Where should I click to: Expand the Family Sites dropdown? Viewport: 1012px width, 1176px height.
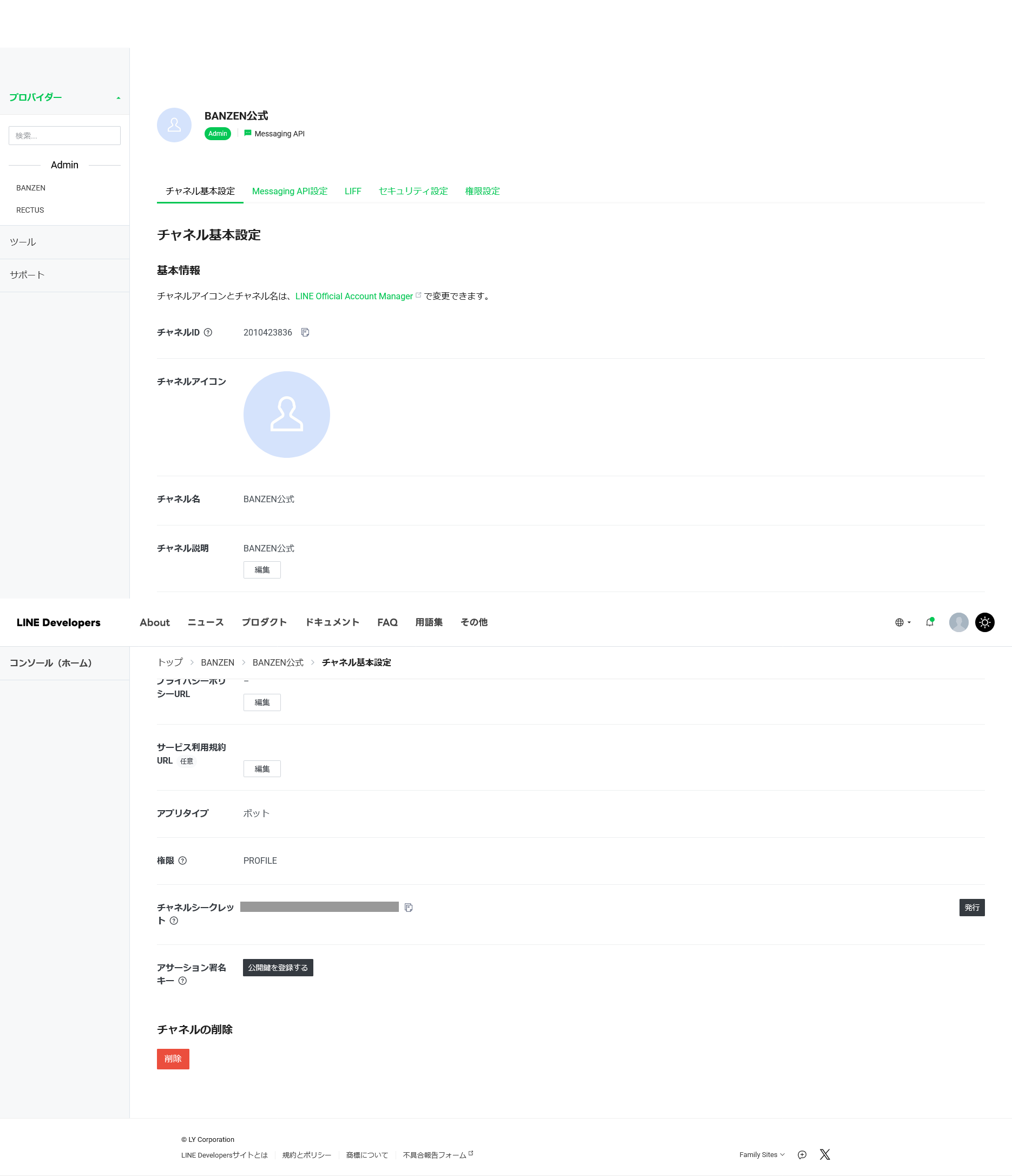(x=761, y=1155)
